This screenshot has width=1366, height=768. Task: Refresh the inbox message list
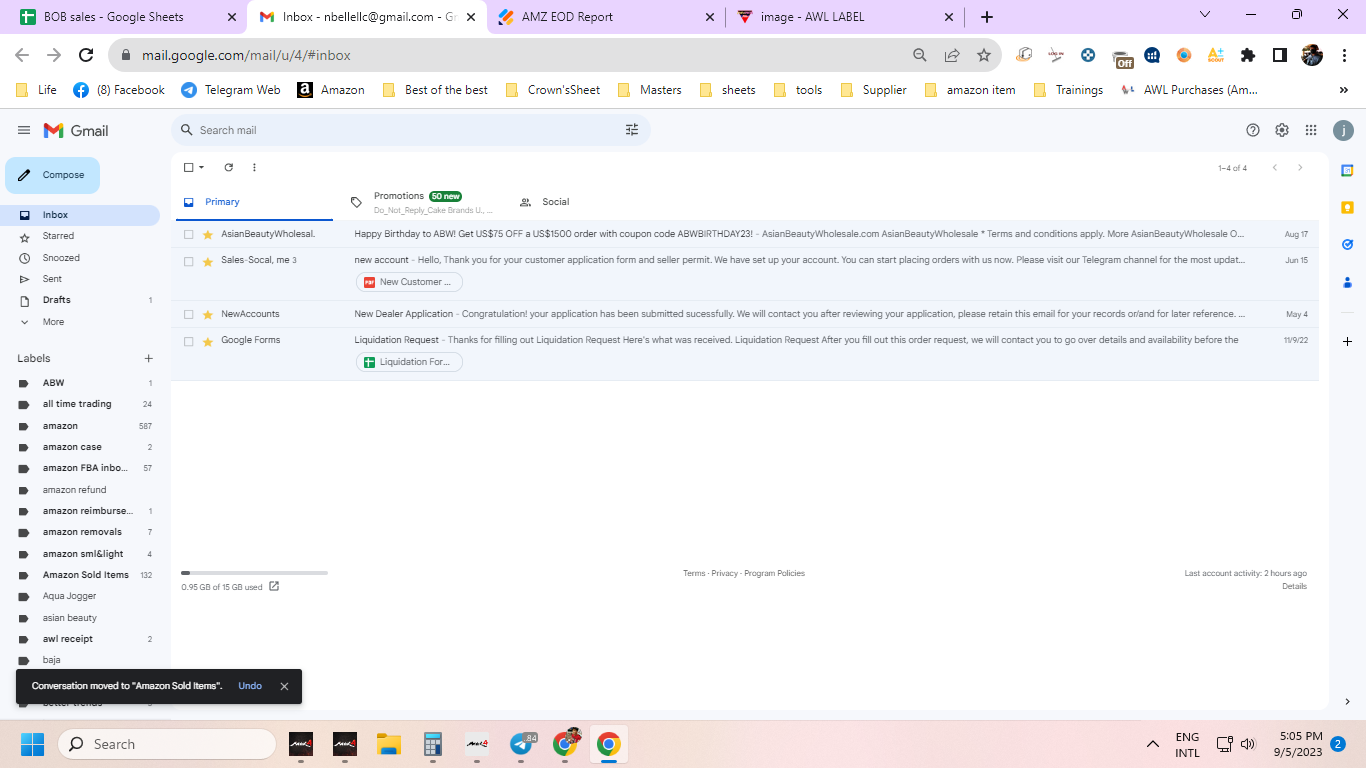(x=228, y=168)
